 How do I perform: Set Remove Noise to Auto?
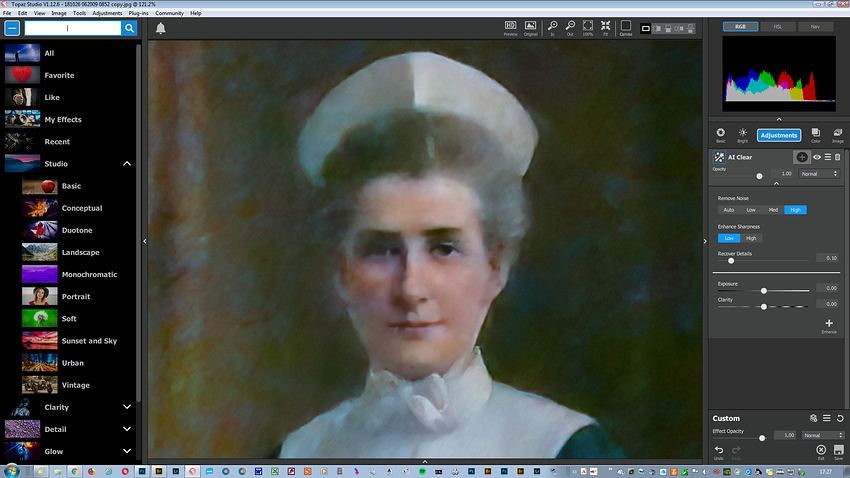tap(729, 210)
